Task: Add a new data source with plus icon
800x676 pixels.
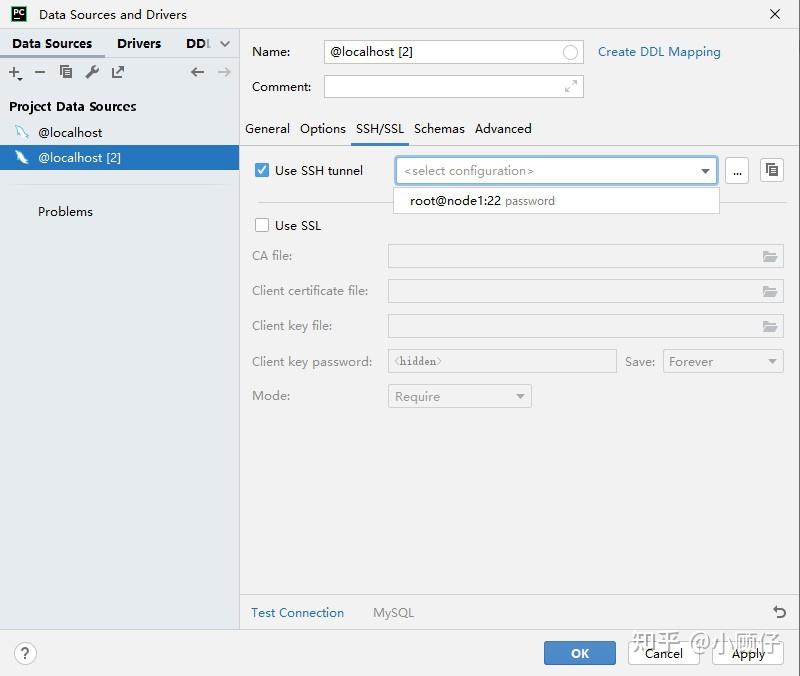Action: 15,73
